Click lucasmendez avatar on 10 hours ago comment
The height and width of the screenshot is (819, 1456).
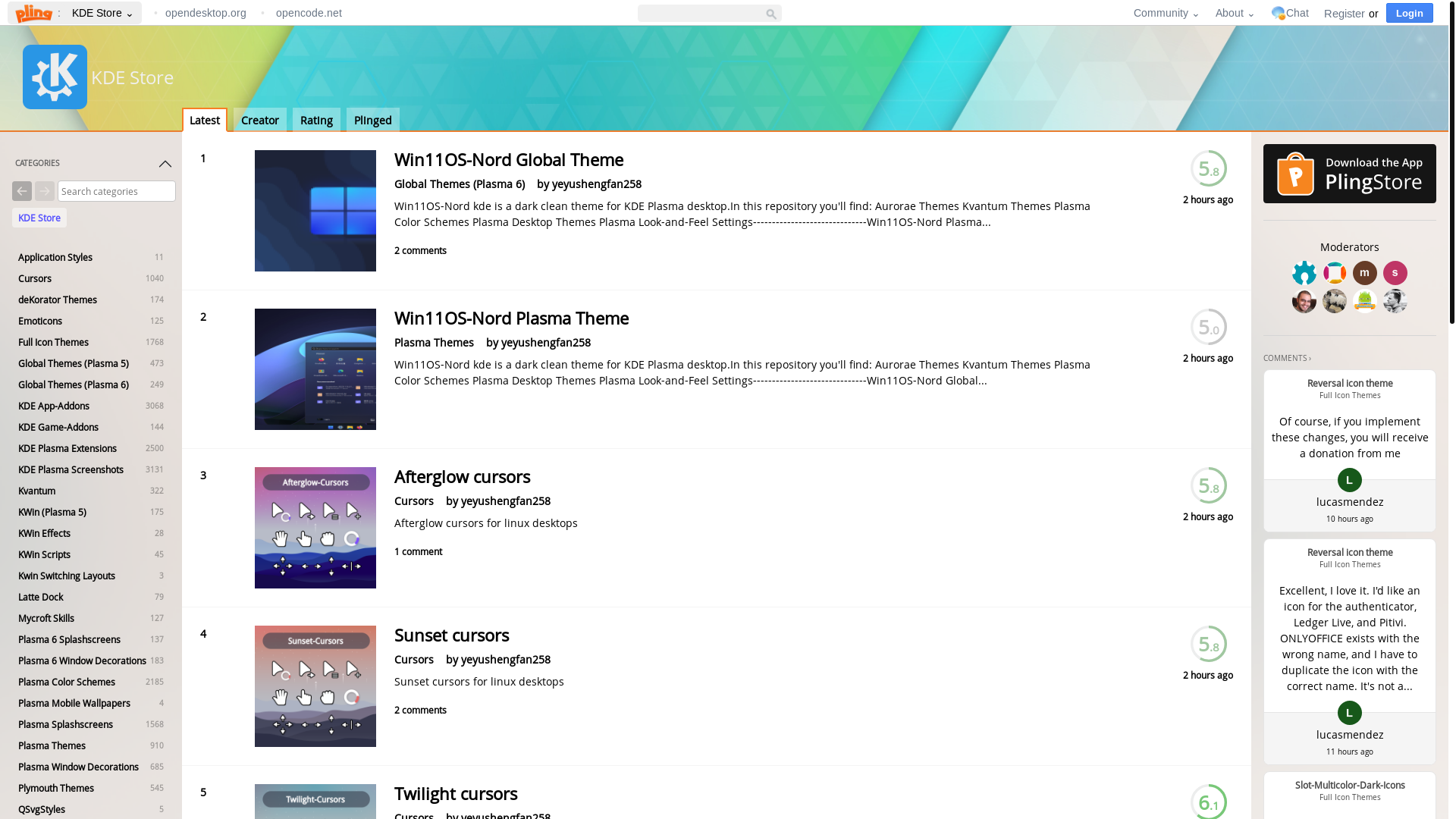[1349, 480]
